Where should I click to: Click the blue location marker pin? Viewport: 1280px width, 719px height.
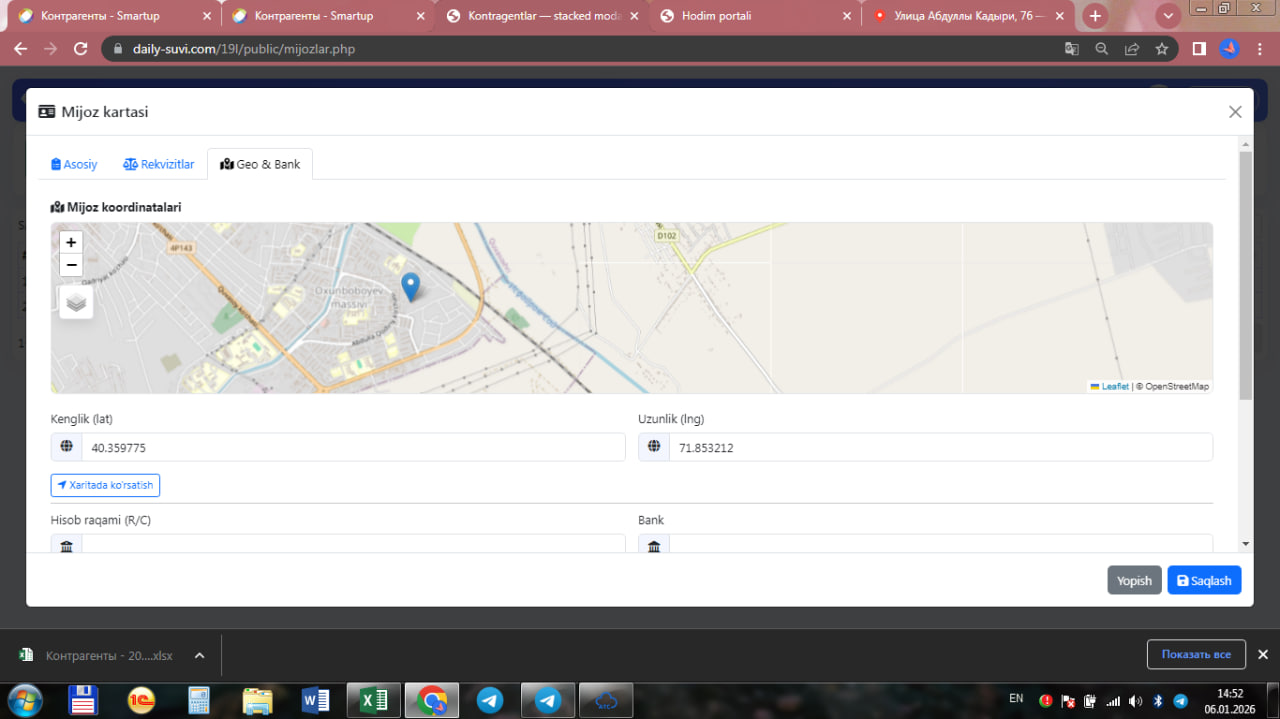coord(410,286)
